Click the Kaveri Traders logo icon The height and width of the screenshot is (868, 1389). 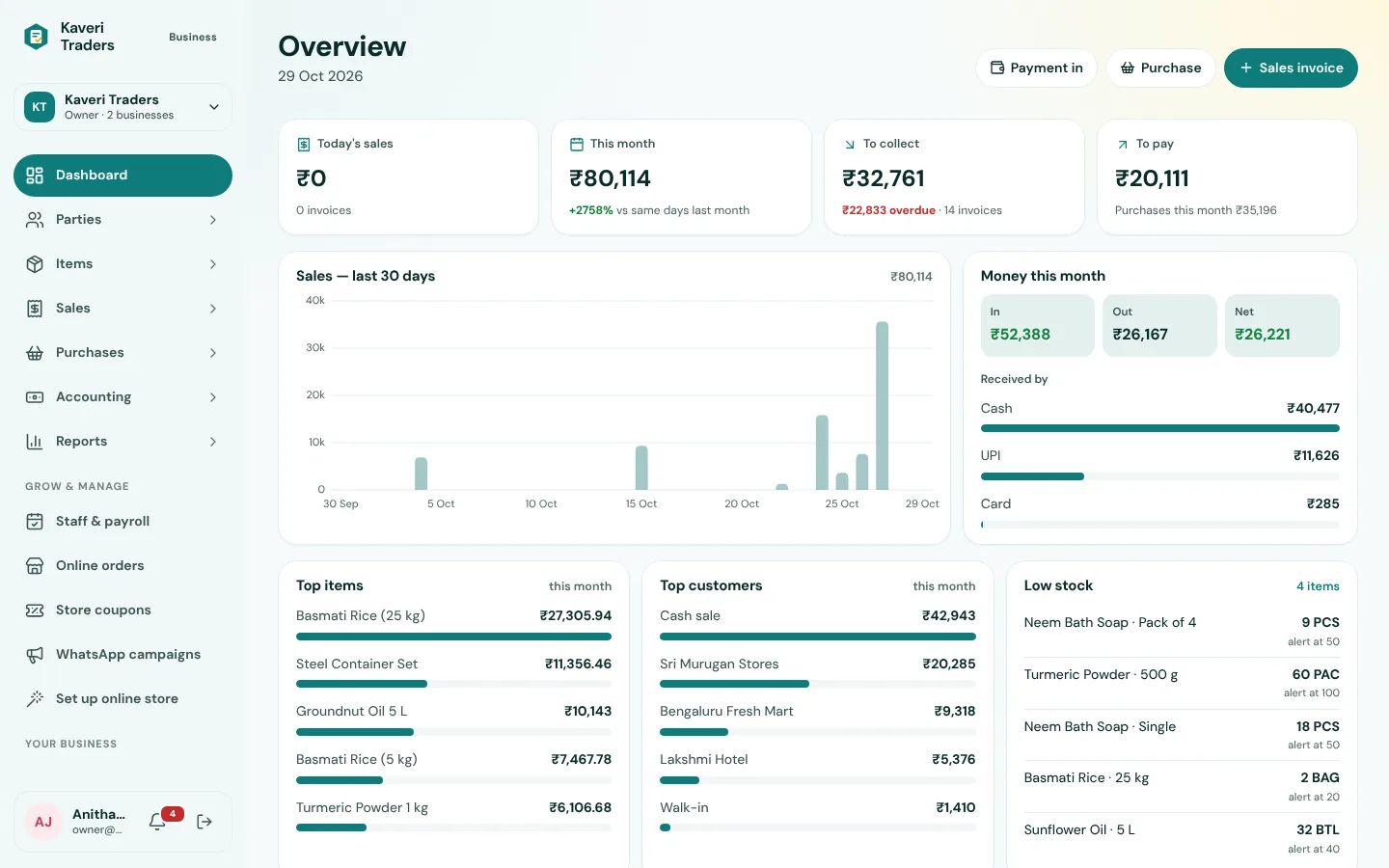click(36, 37)
